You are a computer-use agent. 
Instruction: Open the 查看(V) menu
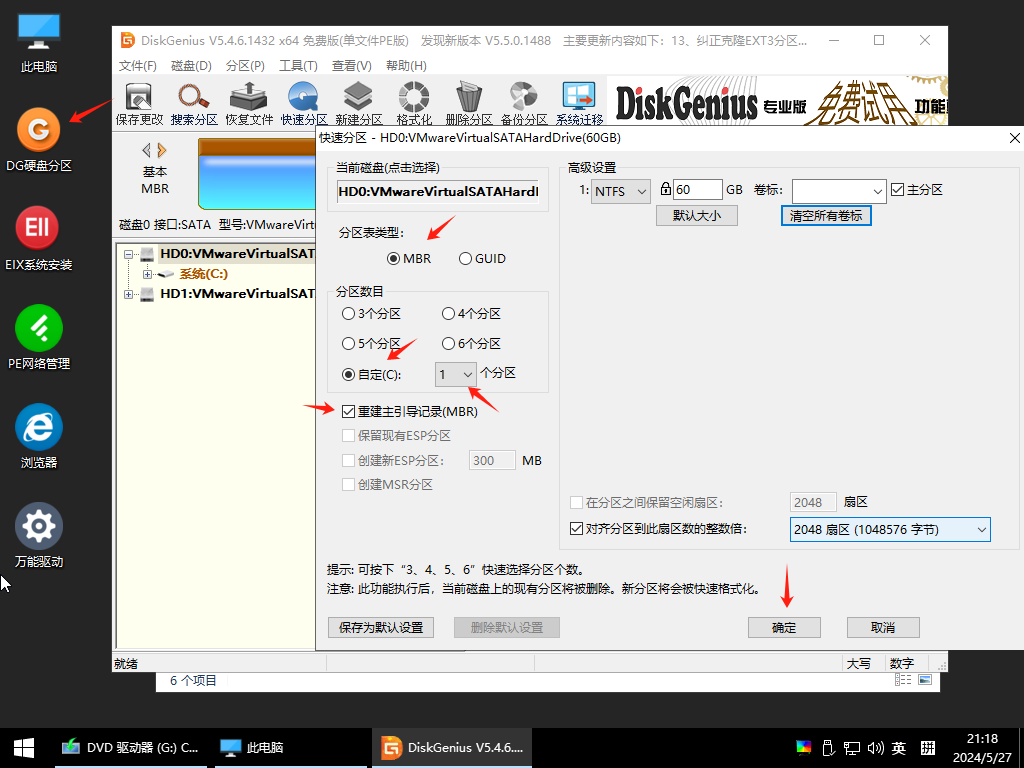coord(351,66)
